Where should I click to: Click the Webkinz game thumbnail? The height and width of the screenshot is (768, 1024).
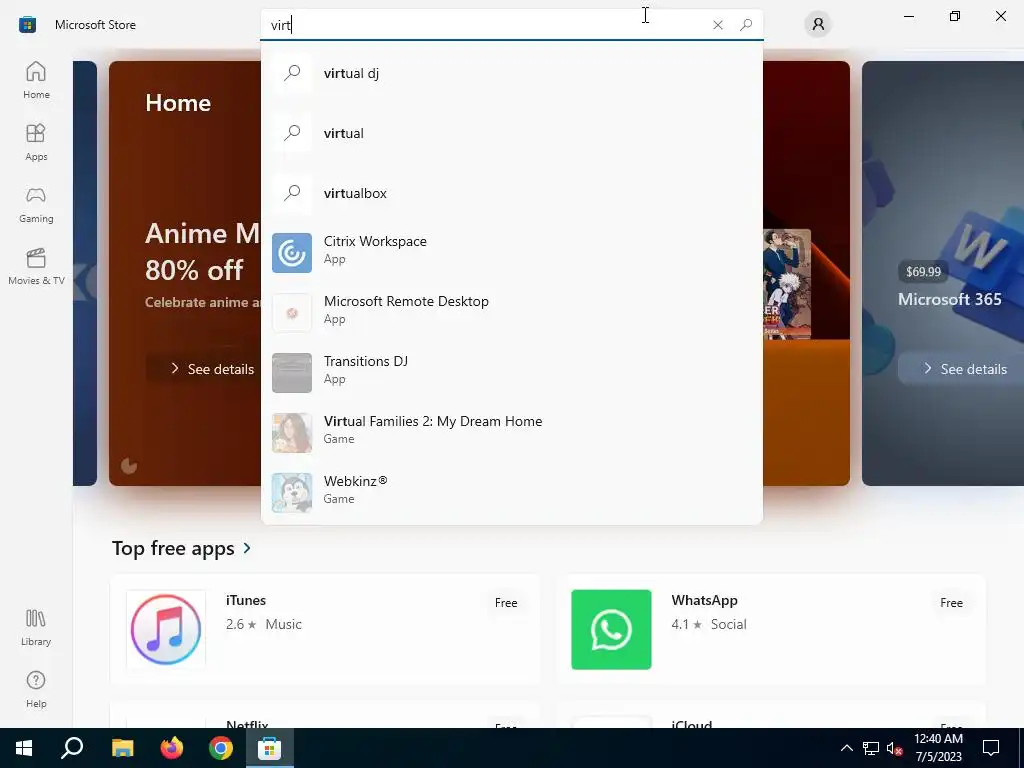click(292, 493)
